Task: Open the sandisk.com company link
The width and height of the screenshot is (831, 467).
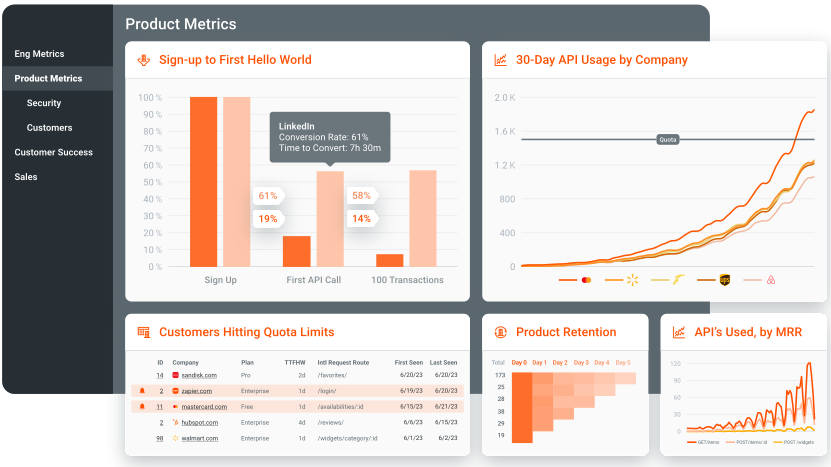Action: pos(199,375)
